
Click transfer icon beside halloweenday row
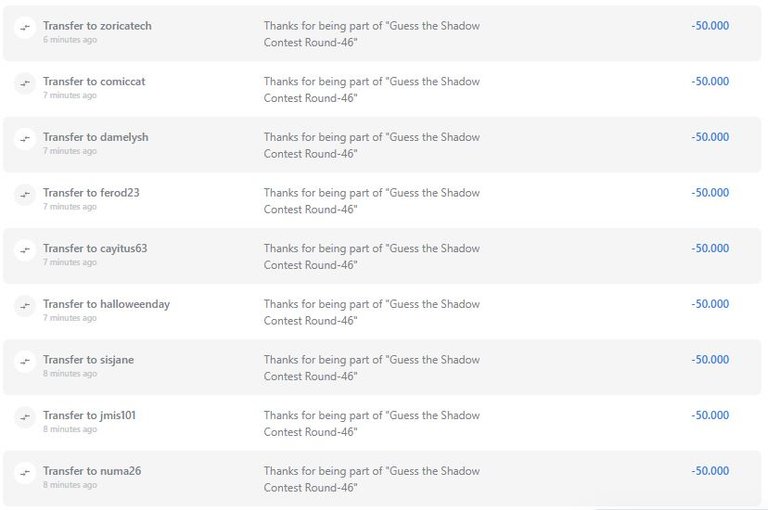pos(25,306)
